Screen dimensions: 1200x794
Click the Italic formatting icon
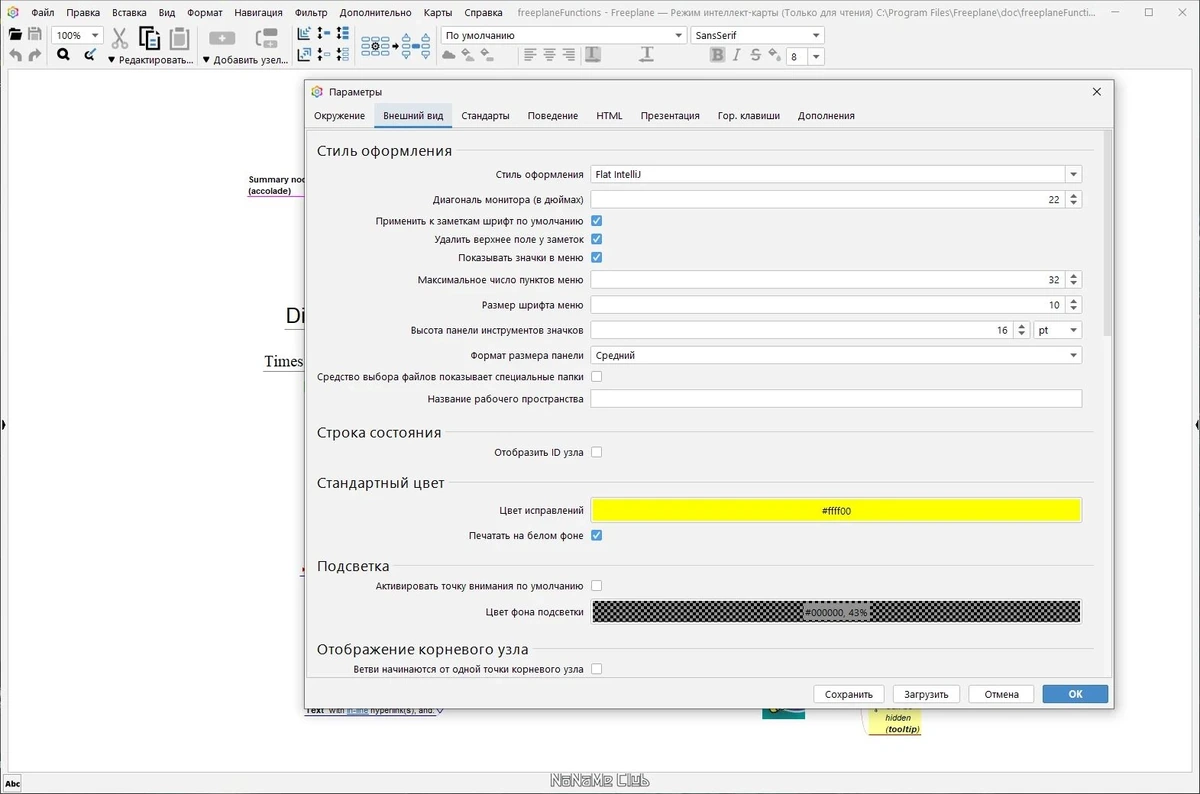click(x=737, y=56)
